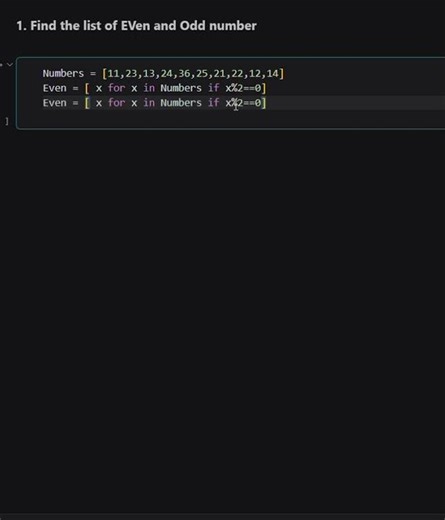Click 'x%2==0' on the third code line
The image size is (445, 520).
pos(243,103)
